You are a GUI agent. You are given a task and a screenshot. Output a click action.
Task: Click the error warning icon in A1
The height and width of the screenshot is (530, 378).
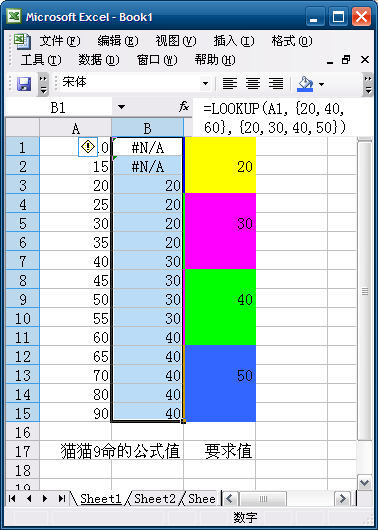point(88,147)
